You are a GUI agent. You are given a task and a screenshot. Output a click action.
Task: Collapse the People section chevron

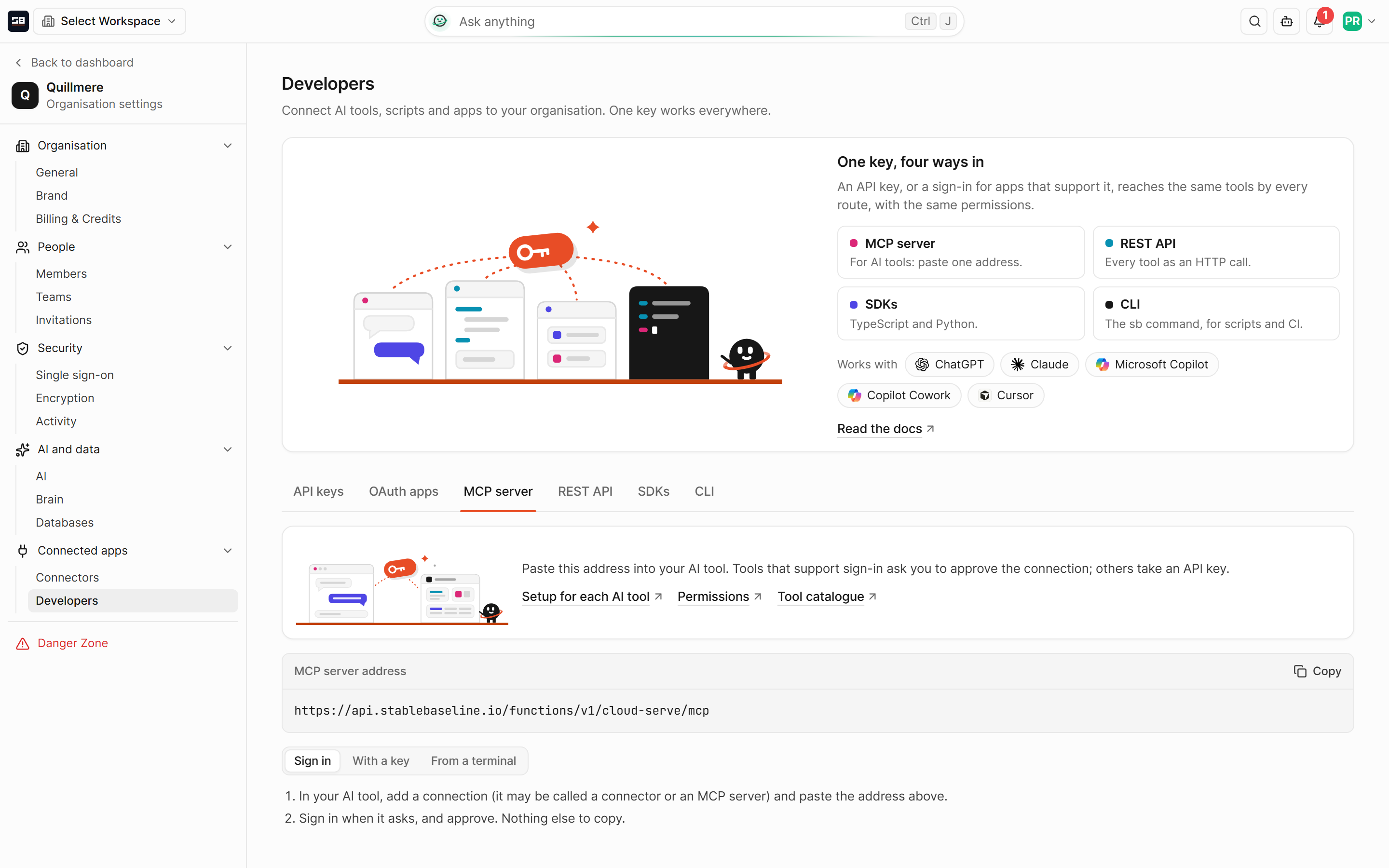(x=228, y=247)
